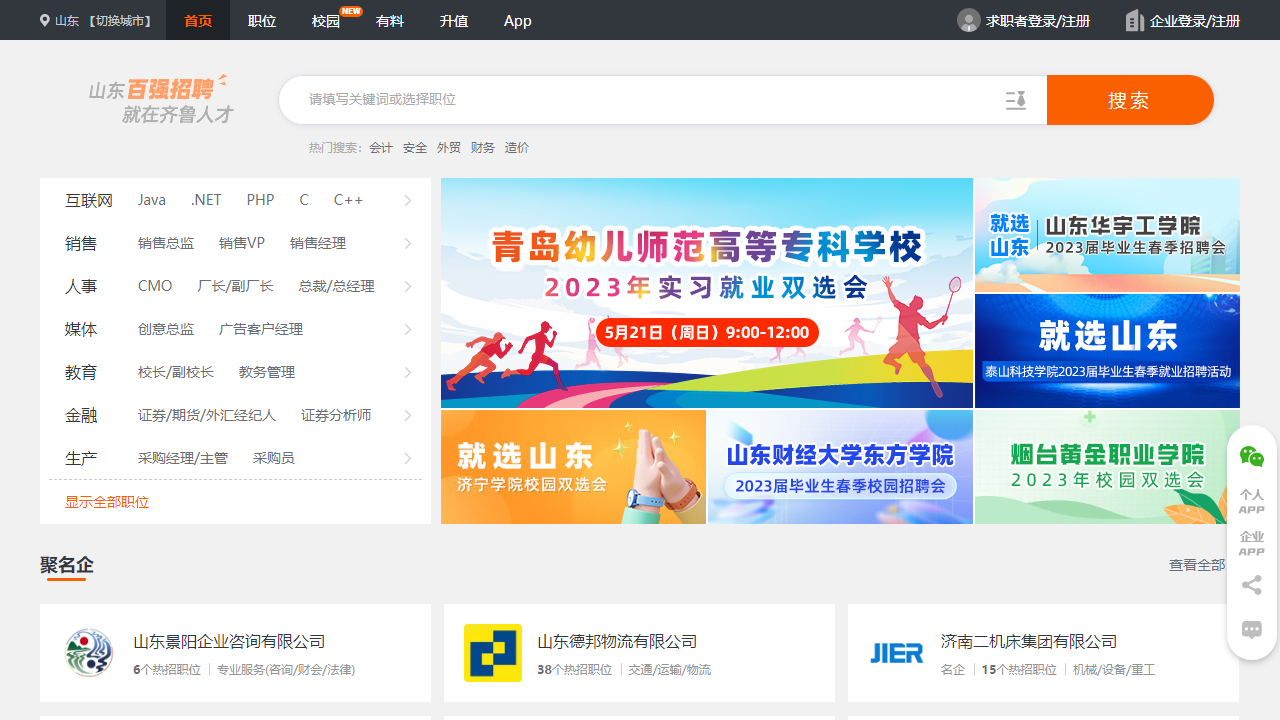Expand the 金融 category arrow
This screenshot has height=720, width=1280.
408,416
